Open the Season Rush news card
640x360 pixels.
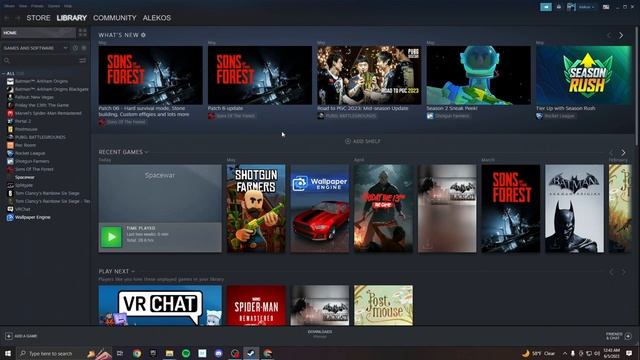[584, 75]
